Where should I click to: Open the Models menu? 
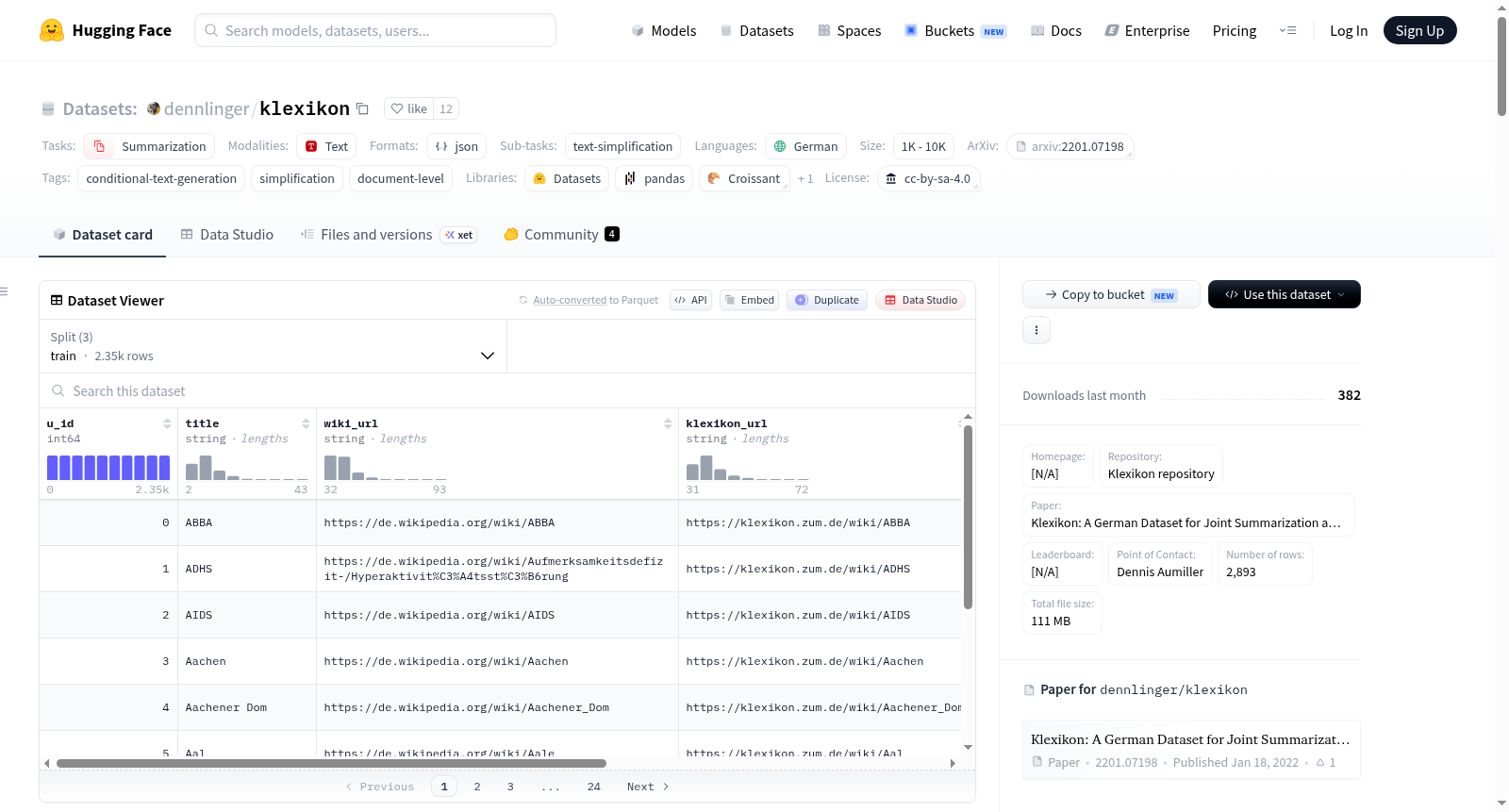click(664, 30)
